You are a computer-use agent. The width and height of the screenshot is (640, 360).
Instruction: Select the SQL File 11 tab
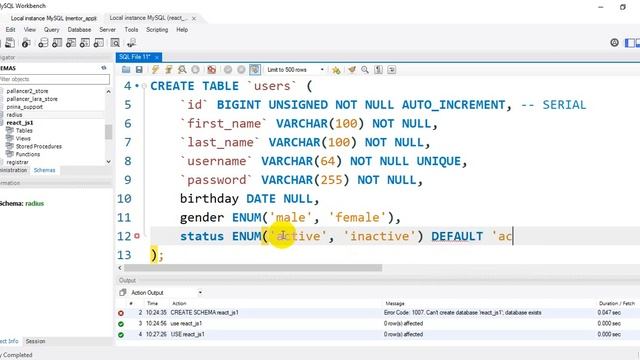click(135, 57)
